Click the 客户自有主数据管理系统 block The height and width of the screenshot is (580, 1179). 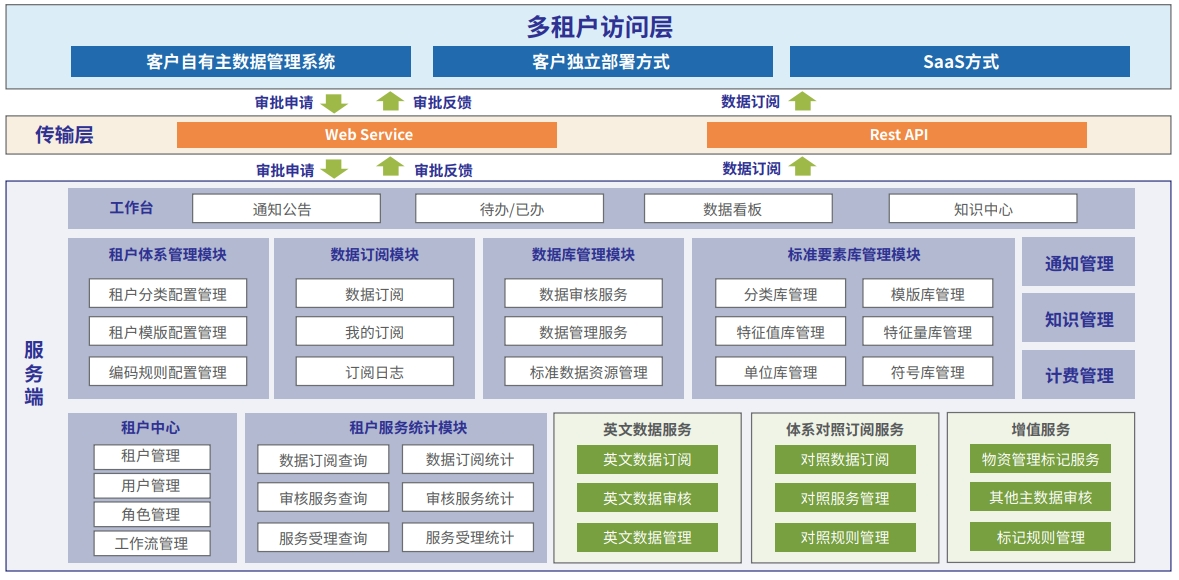[x=241, y=62]
